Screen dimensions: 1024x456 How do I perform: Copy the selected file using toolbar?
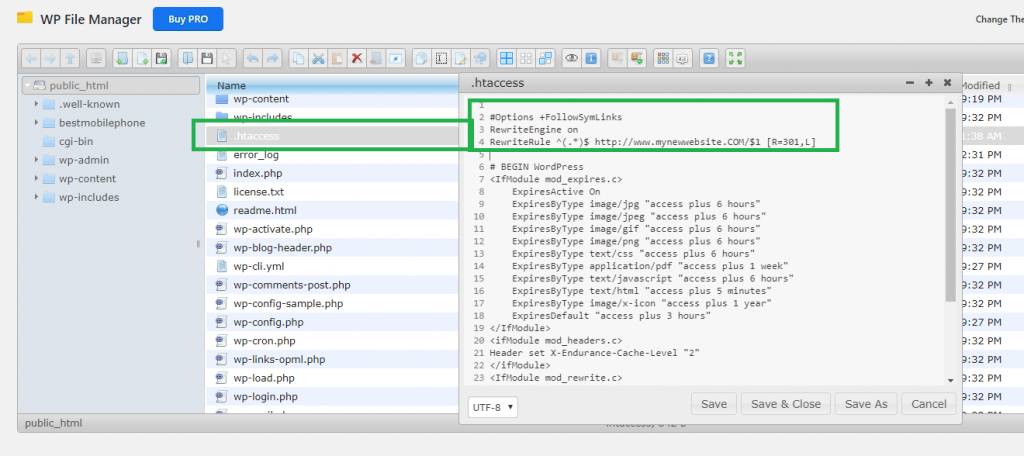pos(298,58)
